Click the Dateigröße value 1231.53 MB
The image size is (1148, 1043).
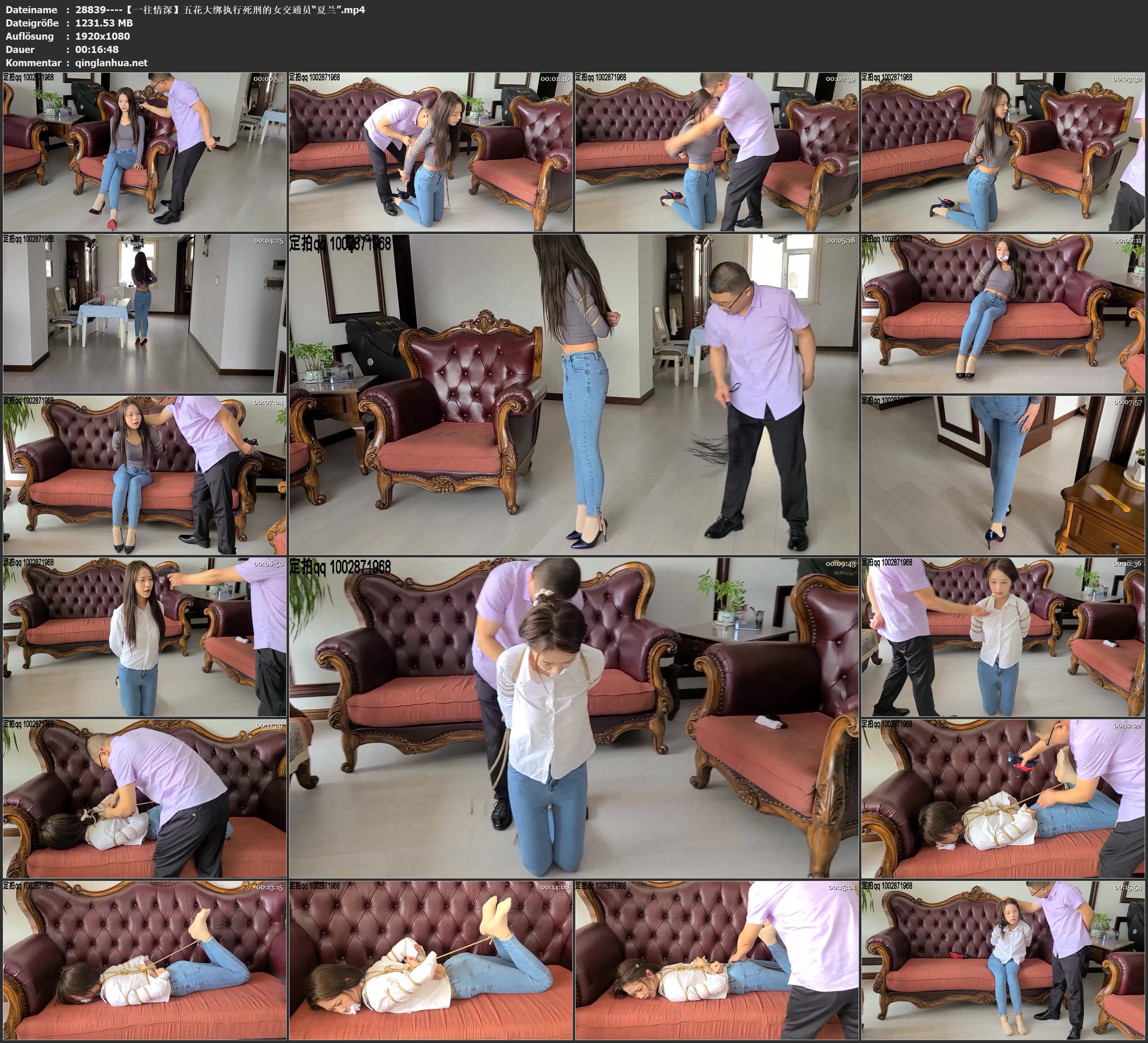click(x=104, y=23)
